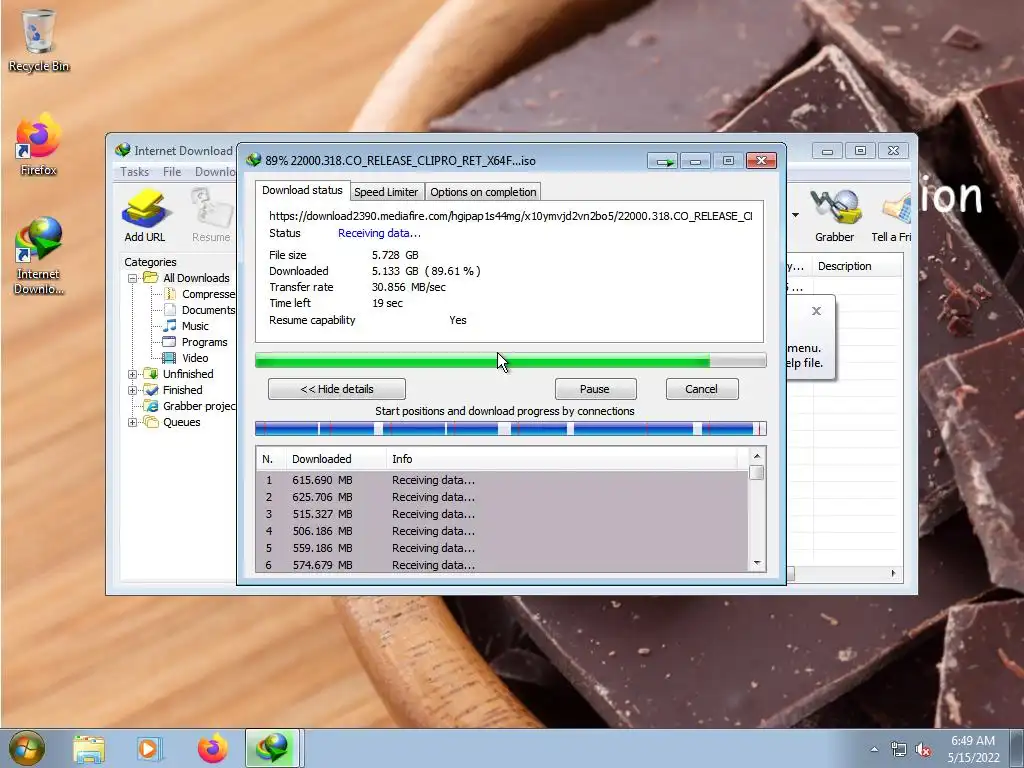Show hidden system tray icons
This screenshot has width=1024, height=768.
(874, 749)
